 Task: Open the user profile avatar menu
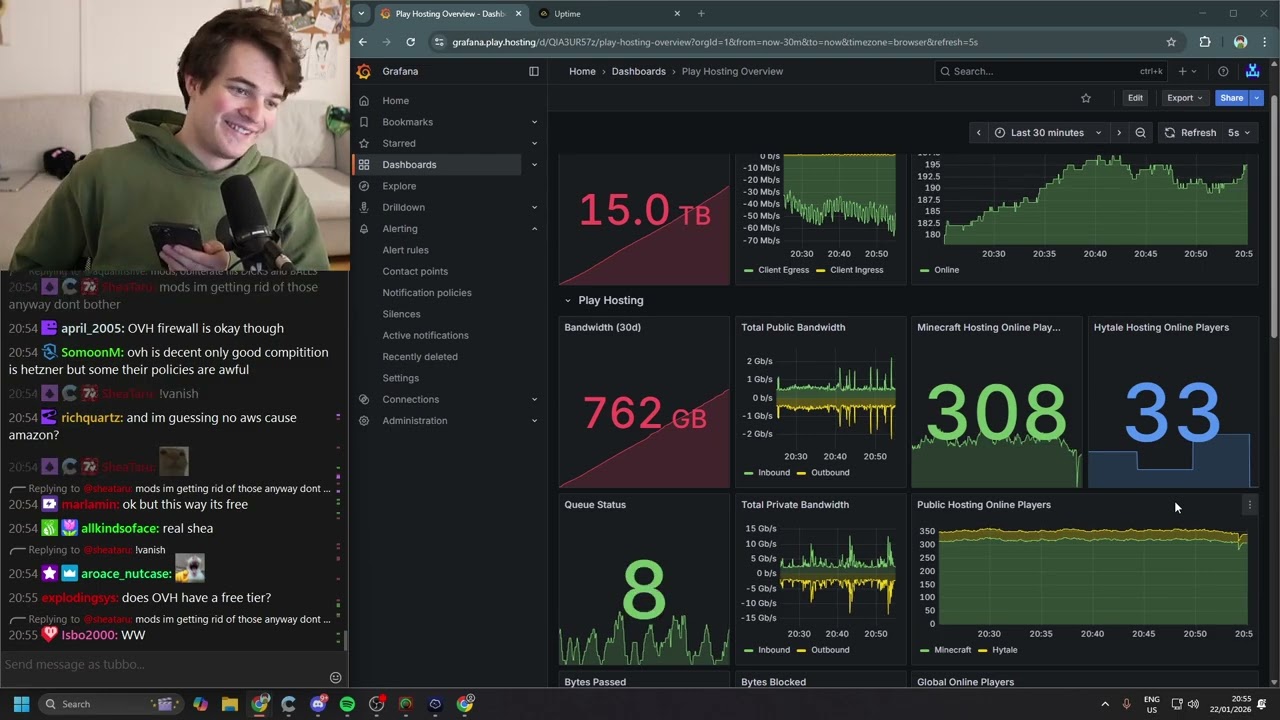(x=1252, y=71)
